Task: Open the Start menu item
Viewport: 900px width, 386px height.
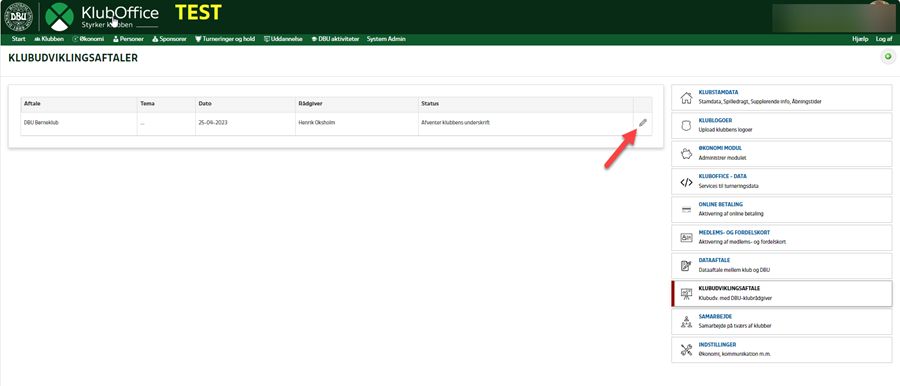Action: click(x=18, y=39)
